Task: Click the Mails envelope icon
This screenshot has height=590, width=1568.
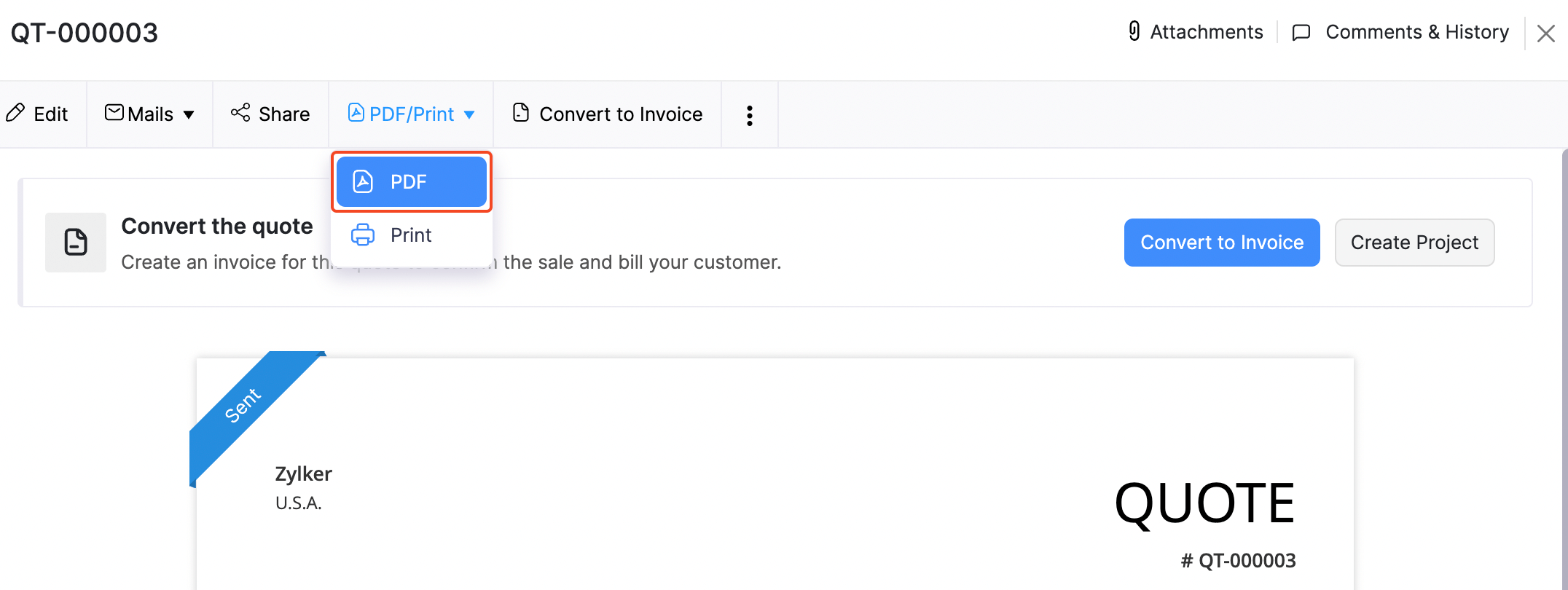Action: [114, 112]
